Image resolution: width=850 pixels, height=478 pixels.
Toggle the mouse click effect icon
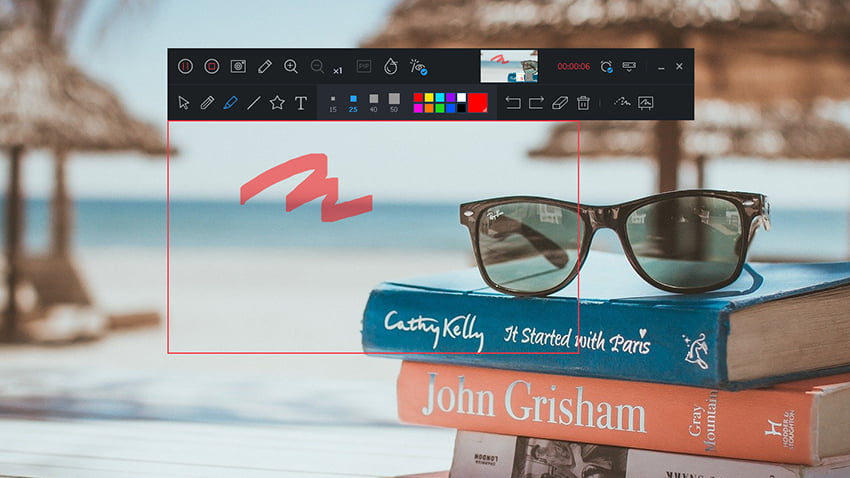[418, 67]
